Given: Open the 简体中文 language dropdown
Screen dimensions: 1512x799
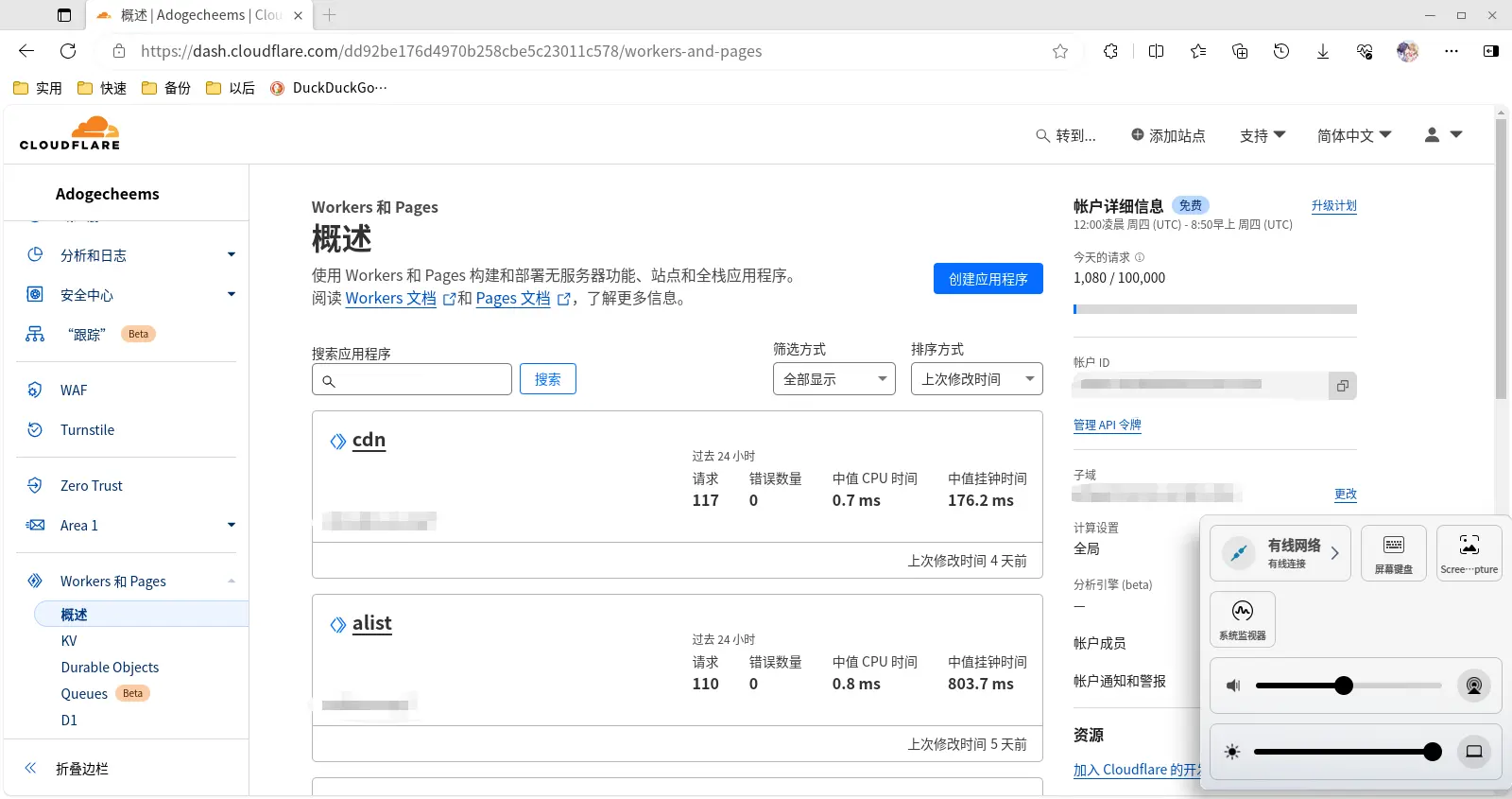Looking at the screenshot, I should click(1354, 136).
